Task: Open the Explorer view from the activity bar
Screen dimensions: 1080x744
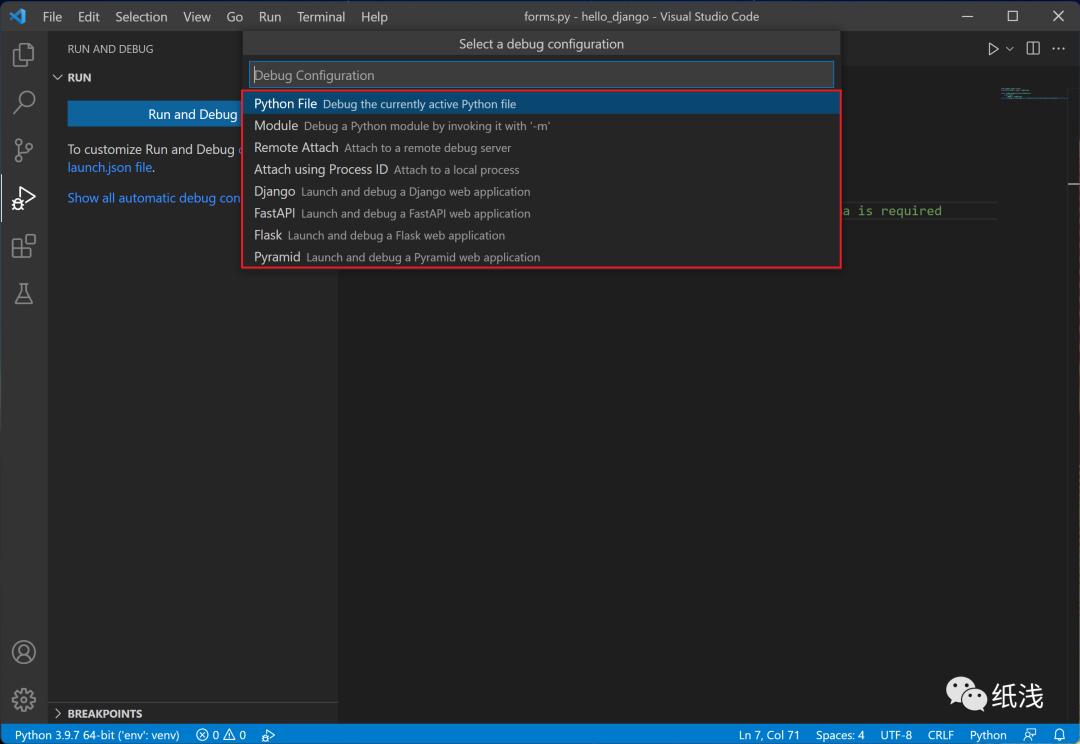Action: pos(23,55)
